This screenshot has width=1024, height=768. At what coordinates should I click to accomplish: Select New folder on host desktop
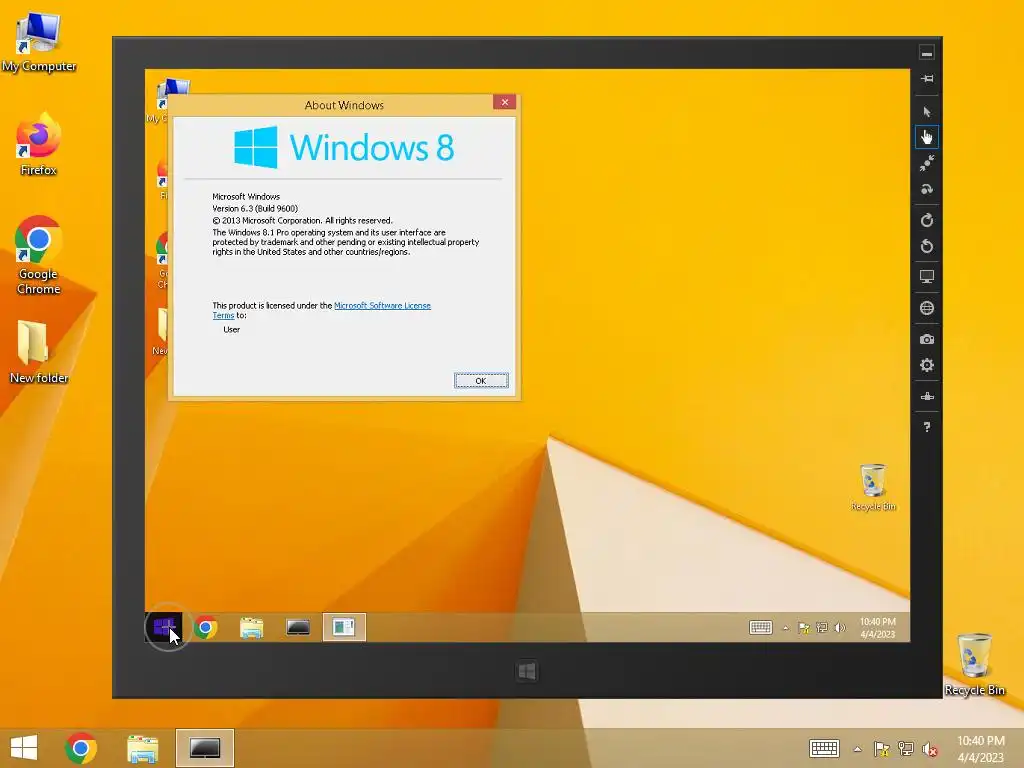(x=39, y=351)
